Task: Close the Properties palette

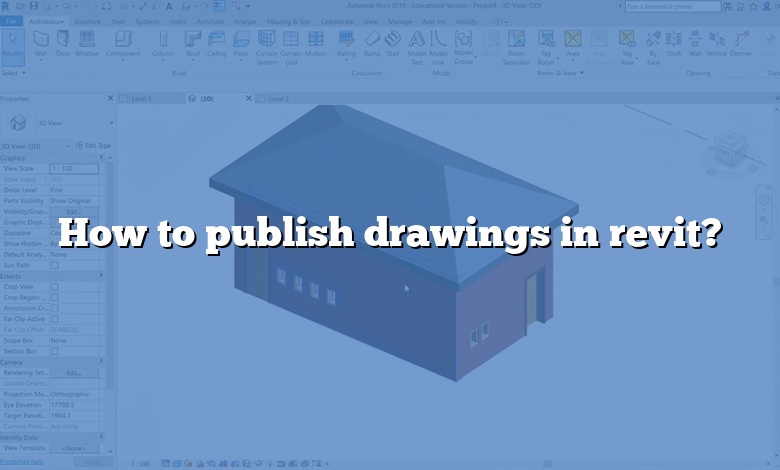Action: coord(110,98)
